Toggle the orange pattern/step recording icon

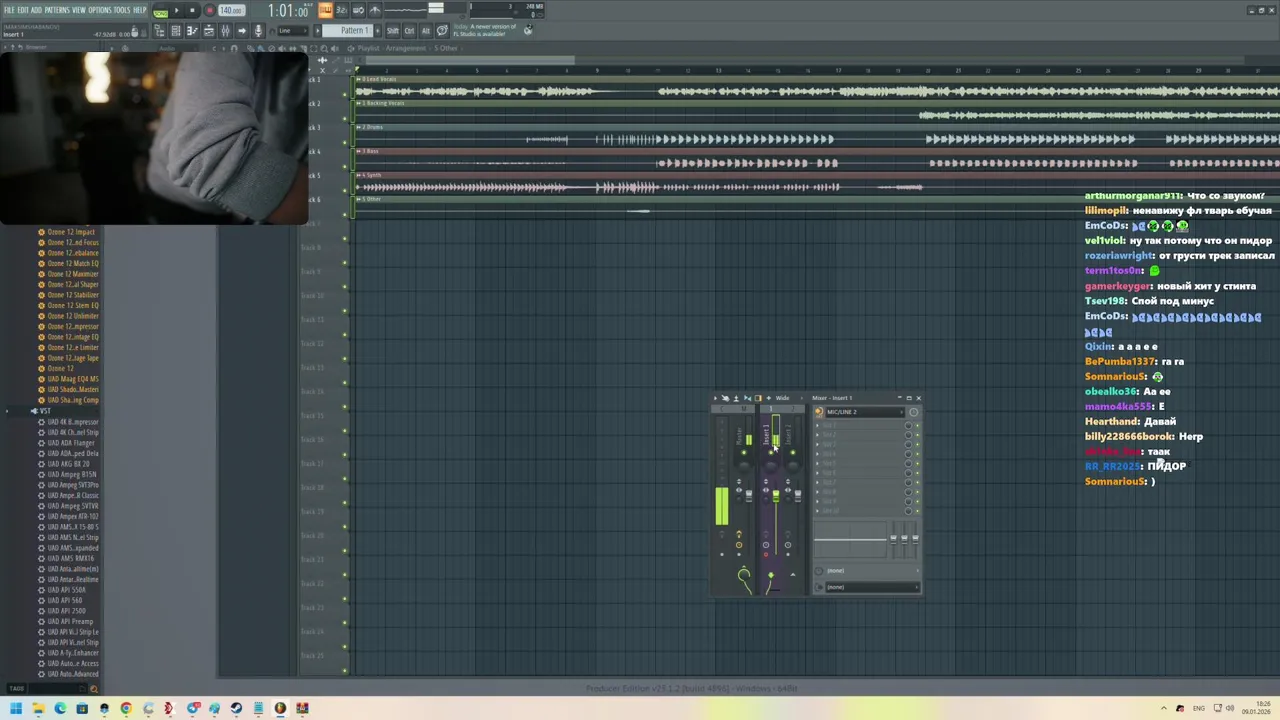[x=325, y=10]
